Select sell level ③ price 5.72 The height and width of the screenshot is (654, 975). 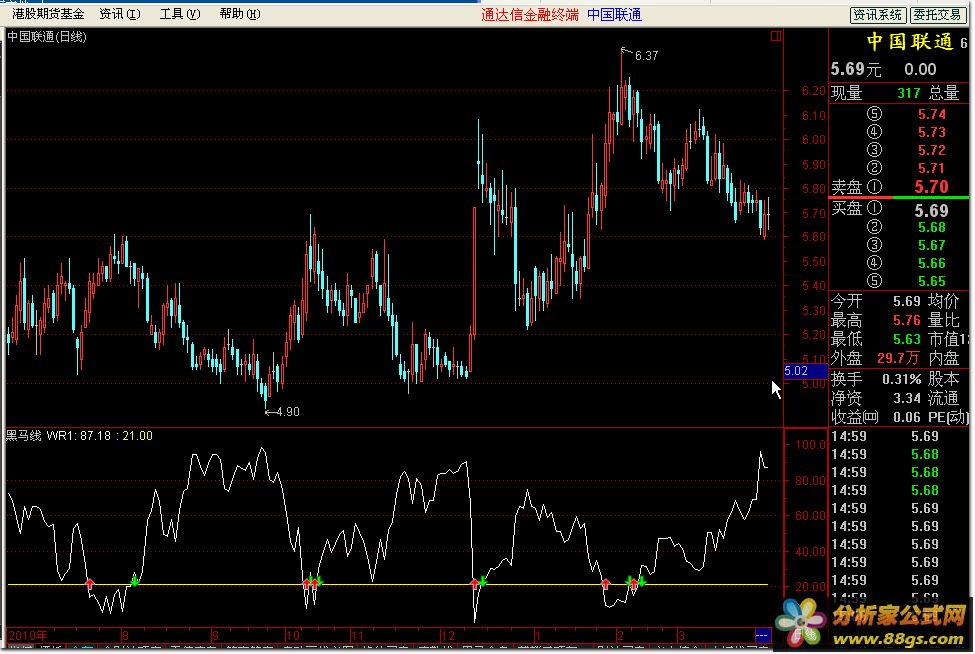[x=931, y=150]
